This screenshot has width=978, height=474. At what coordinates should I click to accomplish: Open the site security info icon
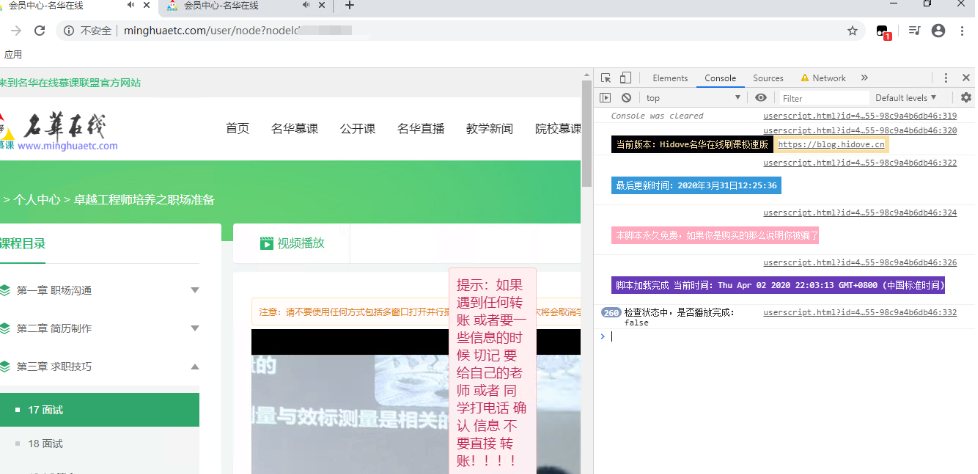coord(69,31)
